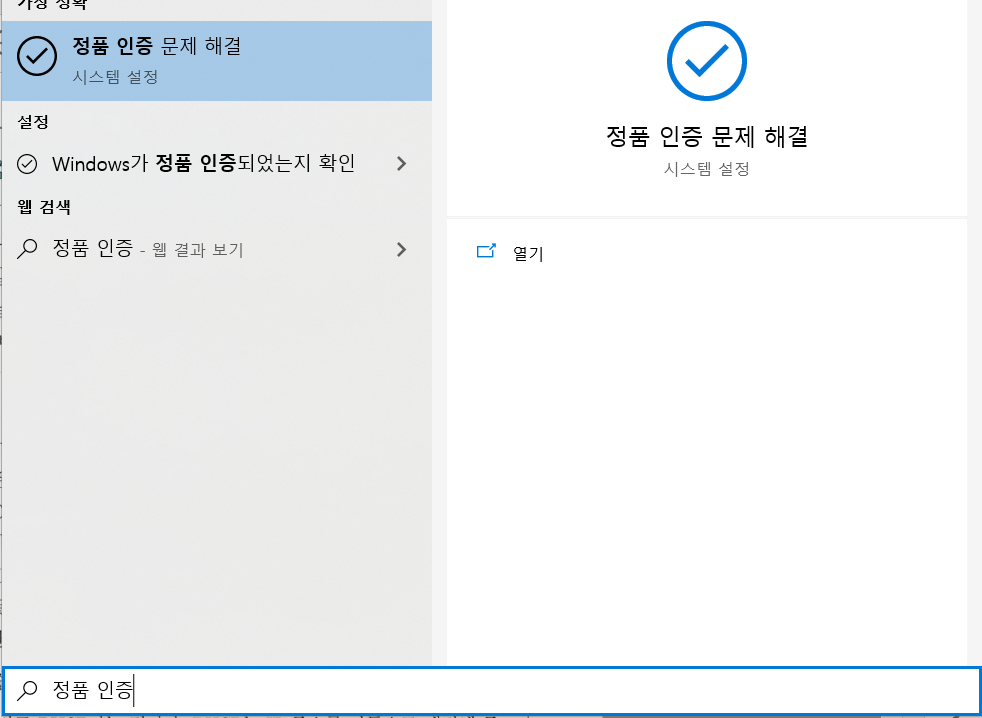
Task: Click magnifier icon beside 정품 인증 웹 결과 보기
Action: tap(27, 249)
